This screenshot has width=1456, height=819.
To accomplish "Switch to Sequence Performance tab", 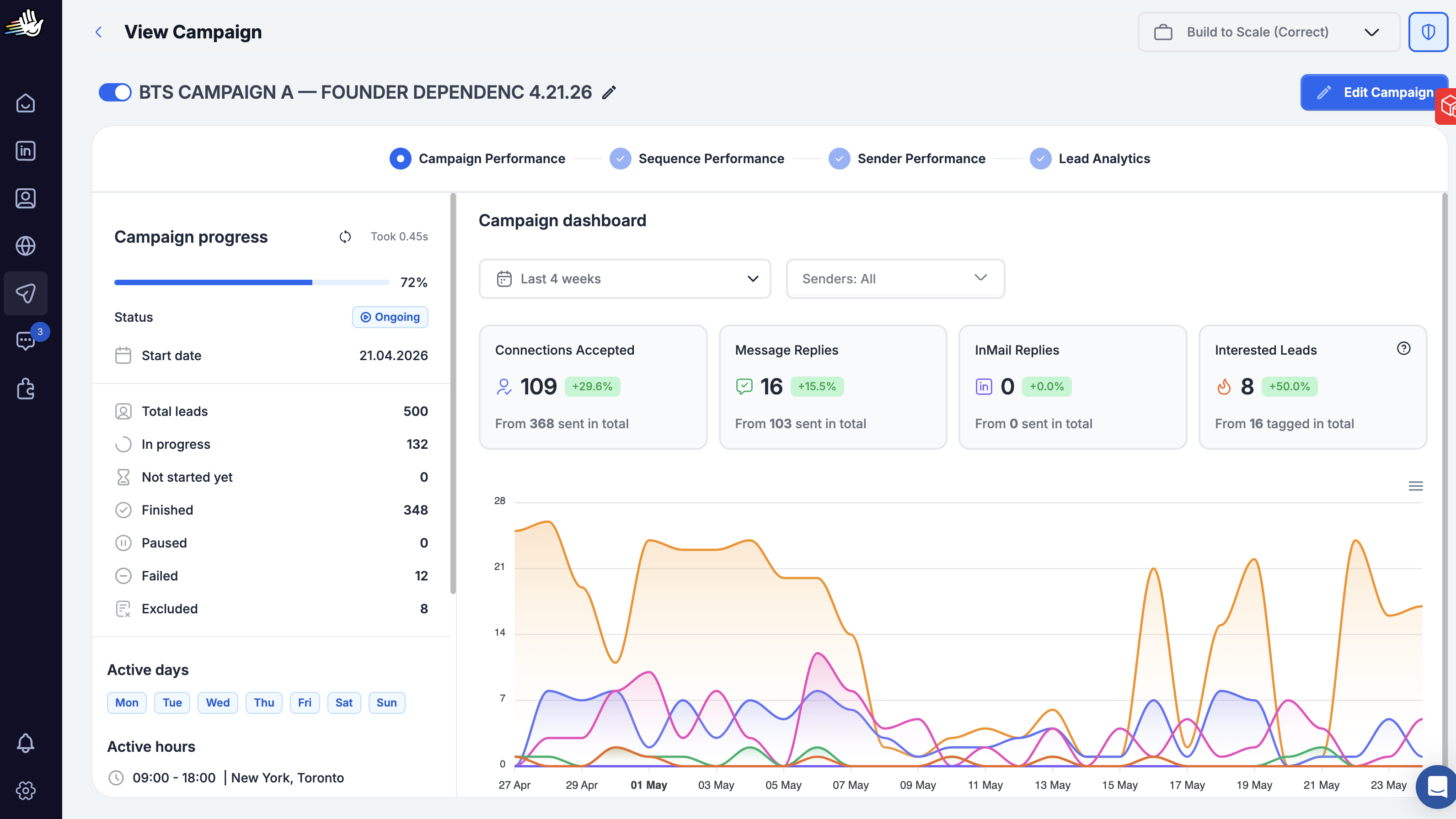I will pyautogui.click(x=697, y=159).
